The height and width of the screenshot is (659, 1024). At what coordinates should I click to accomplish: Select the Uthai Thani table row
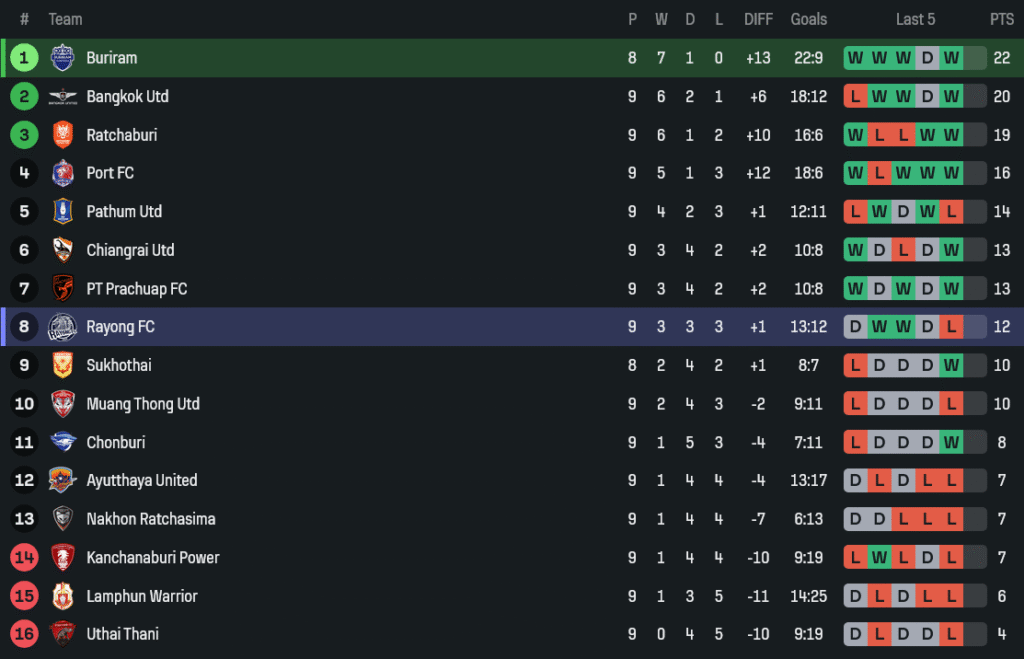point(400,634)
